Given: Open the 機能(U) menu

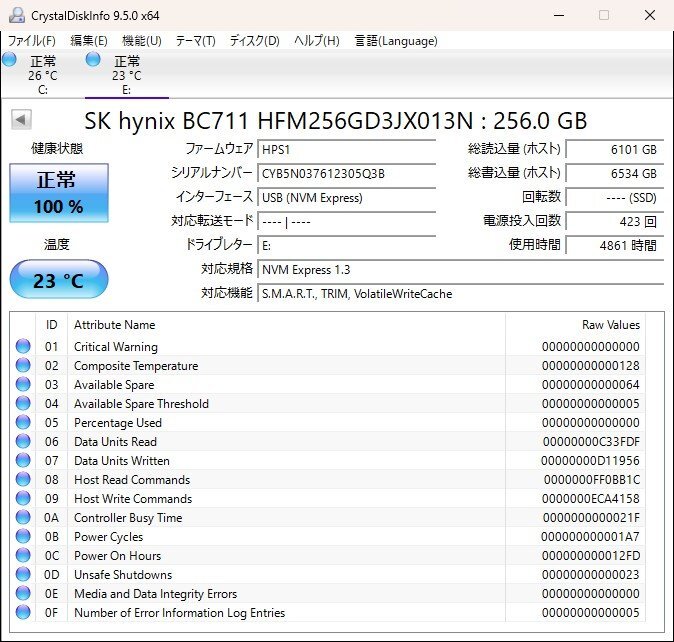Looking at the screenshot, I should tap(141, 41).
